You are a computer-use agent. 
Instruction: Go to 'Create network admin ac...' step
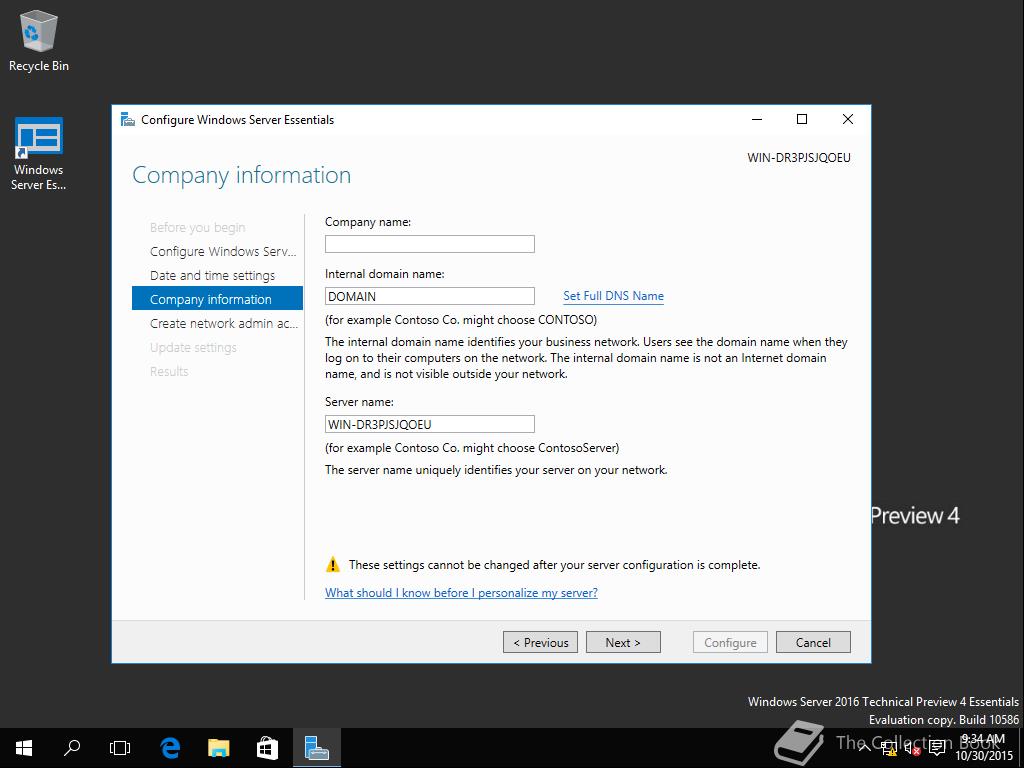tap(224, 323)
